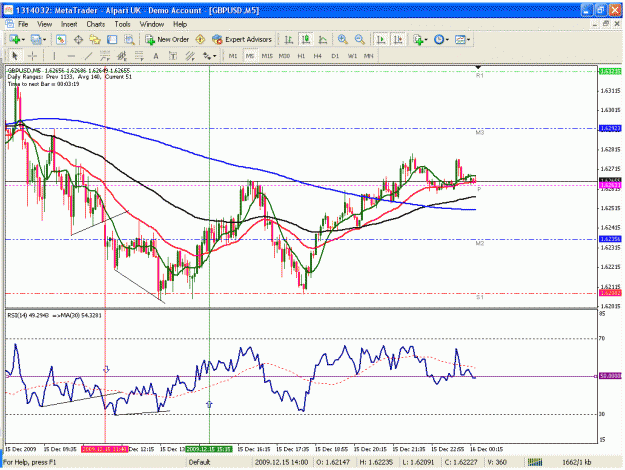Open the Window menu
This screenshot has width=625, height=470.
coord(152,24)
